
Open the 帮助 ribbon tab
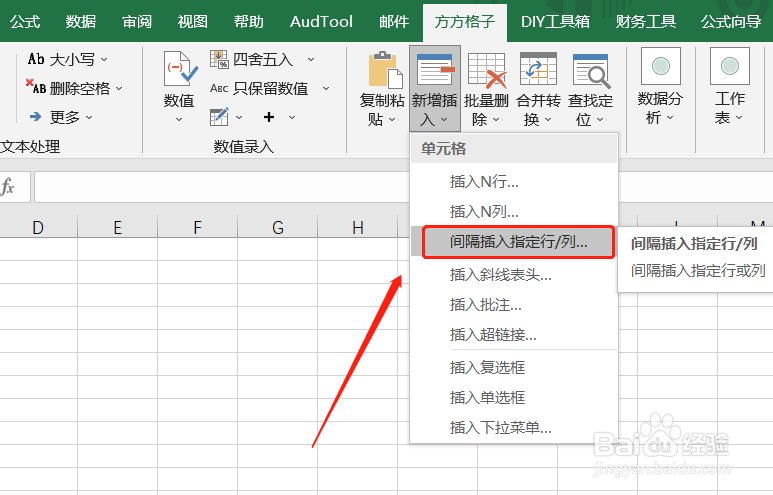[x=248, y=22]
